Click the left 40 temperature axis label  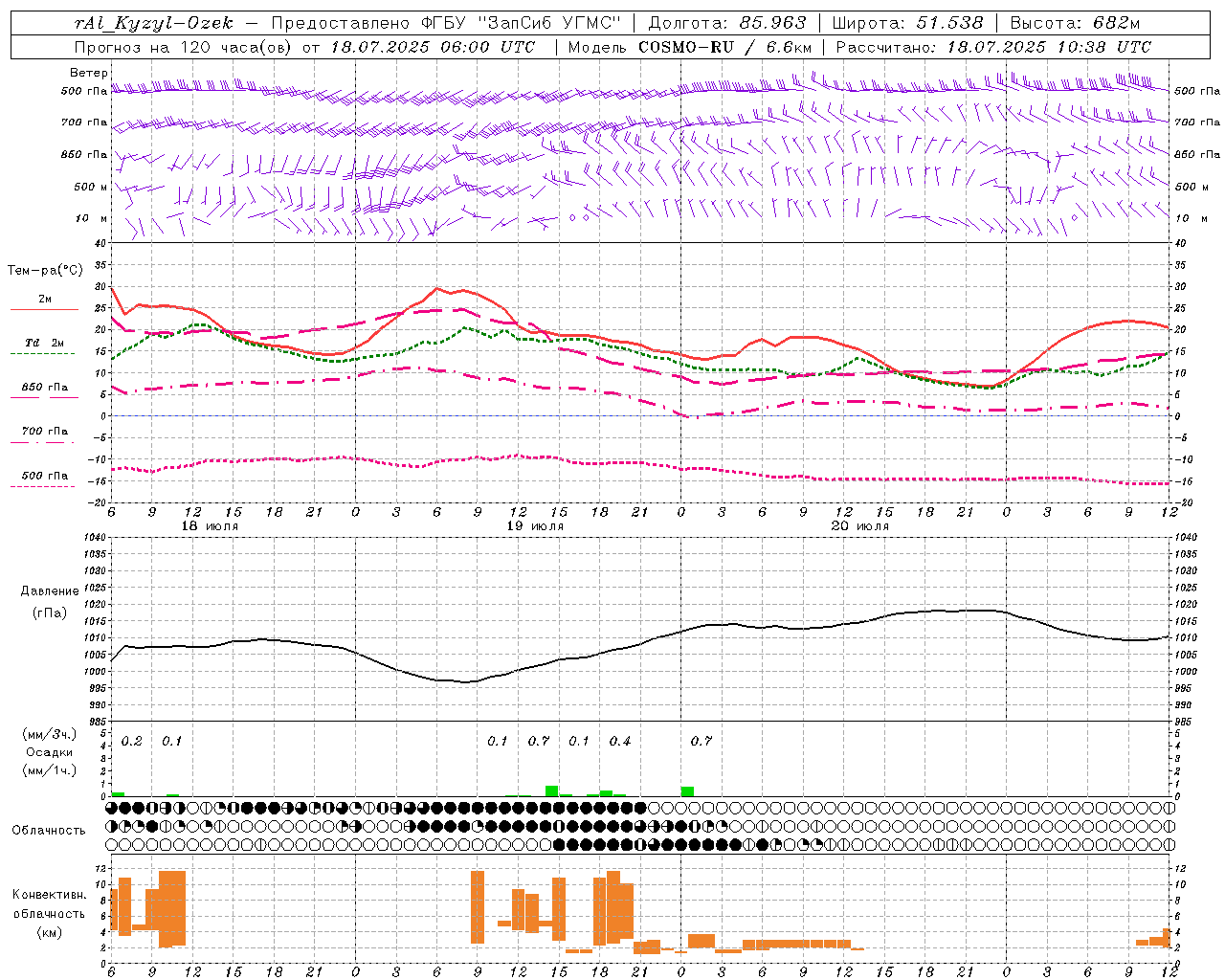[100, 244]
